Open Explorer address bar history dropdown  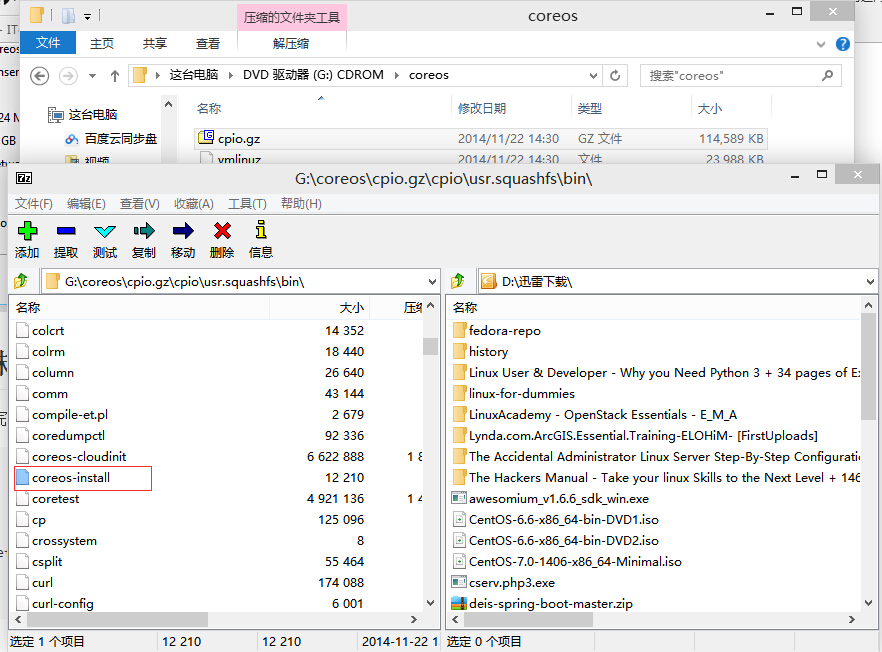593,75
